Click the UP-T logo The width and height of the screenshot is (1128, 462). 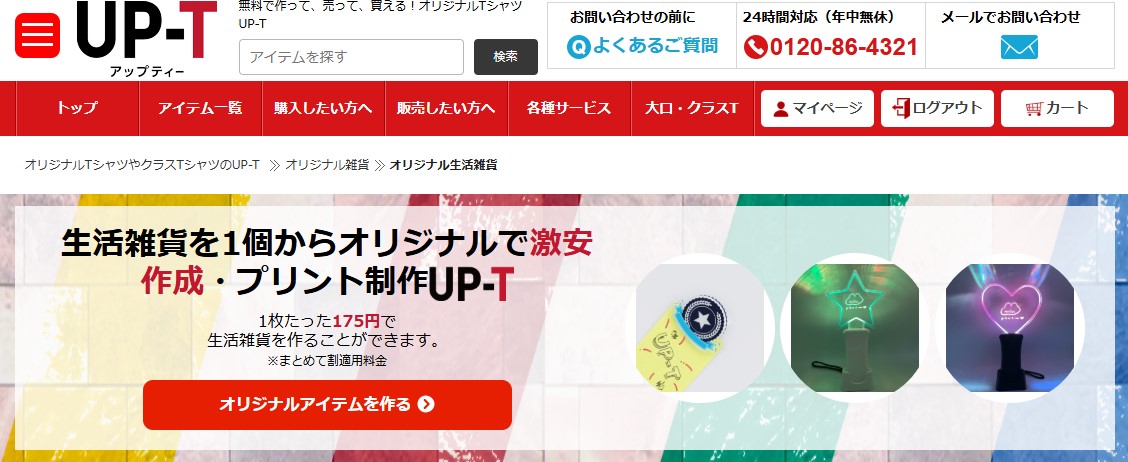point(146,39)
